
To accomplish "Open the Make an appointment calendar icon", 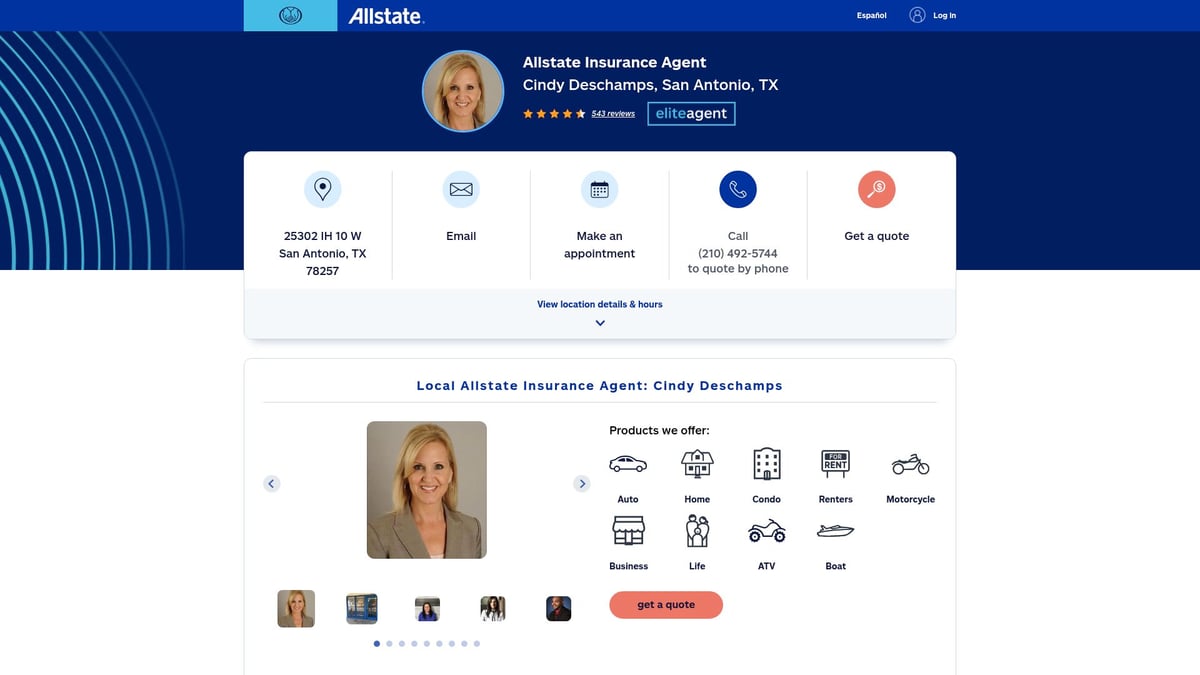I will 599,188.
